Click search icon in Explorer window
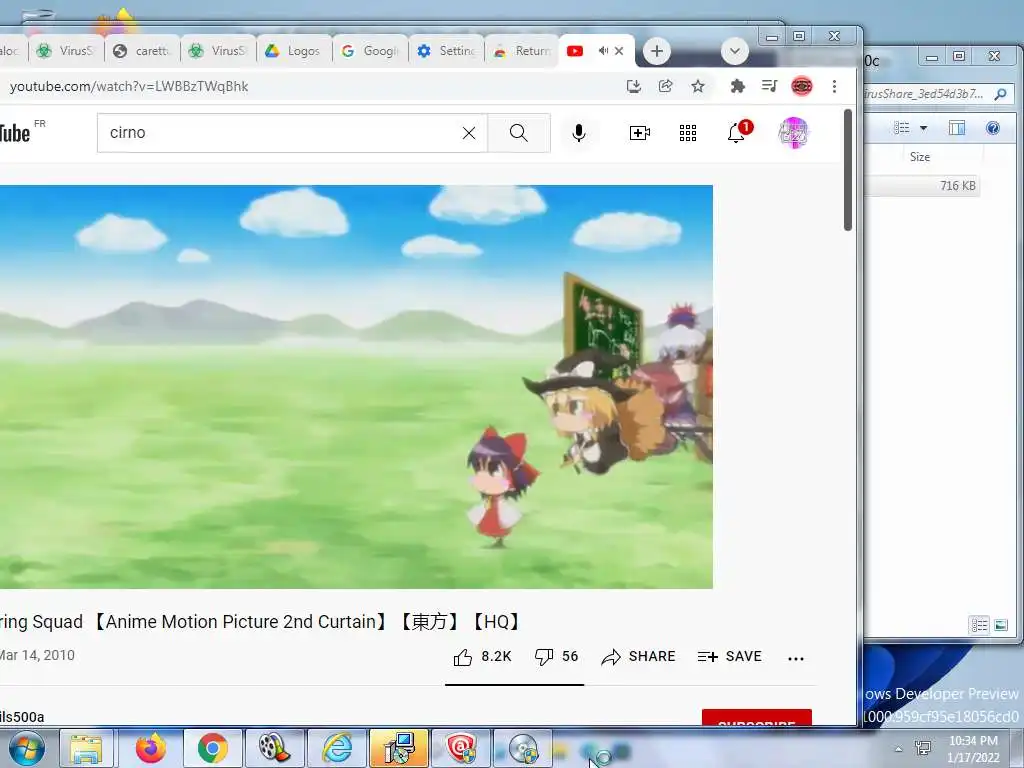Screen dimensions: 1024x768 pos(1000,95)
